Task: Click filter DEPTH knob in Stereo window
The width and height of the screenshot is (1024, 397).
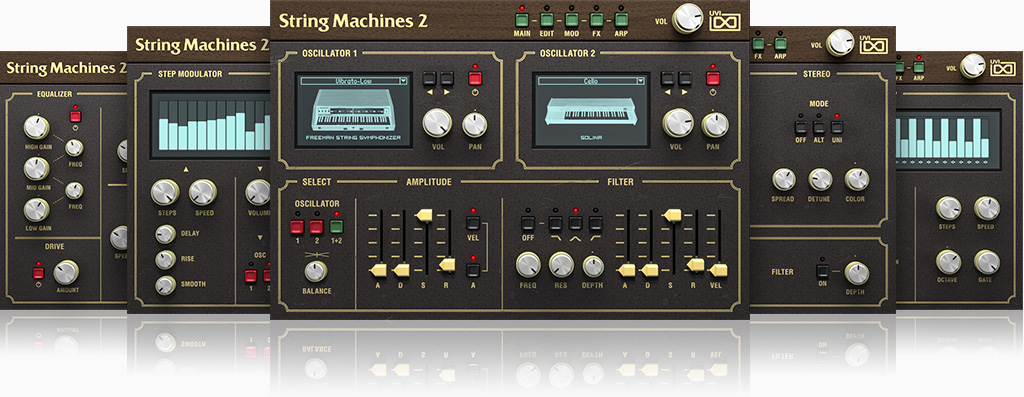Action: [x=857, y=273]
